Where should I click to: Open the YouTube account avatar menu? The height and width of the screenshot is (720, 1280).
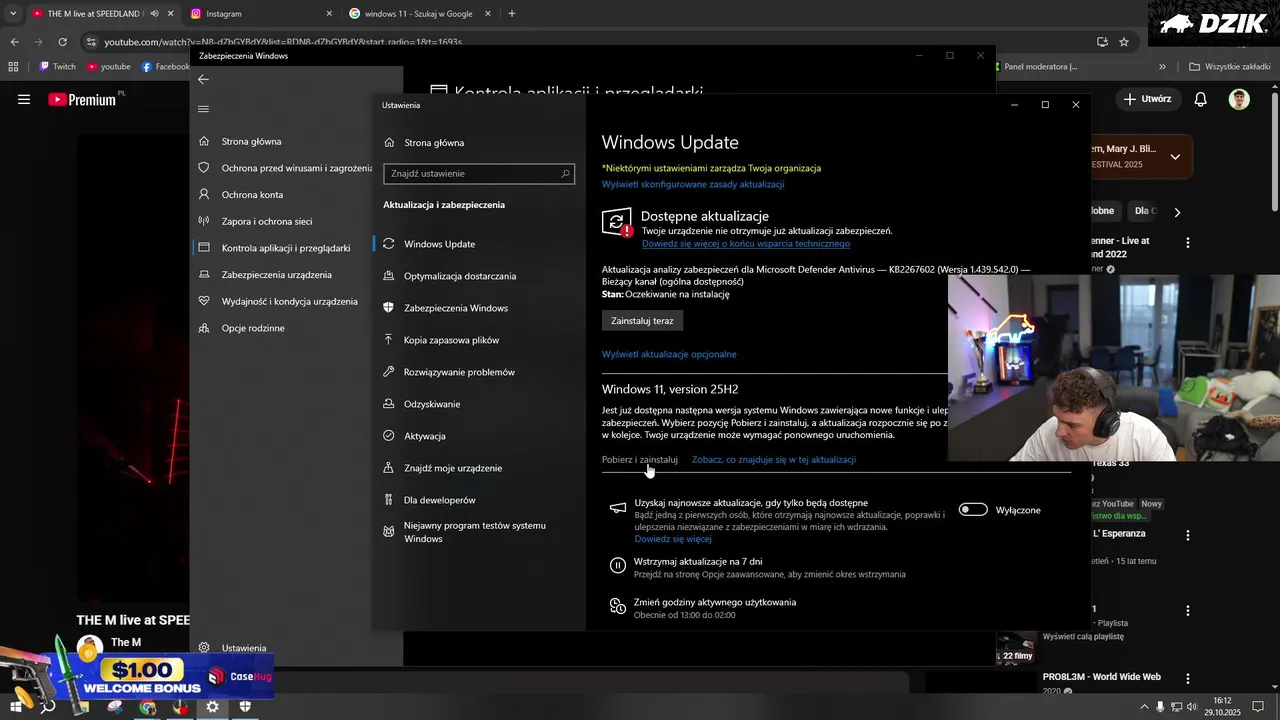(1239, 99)
